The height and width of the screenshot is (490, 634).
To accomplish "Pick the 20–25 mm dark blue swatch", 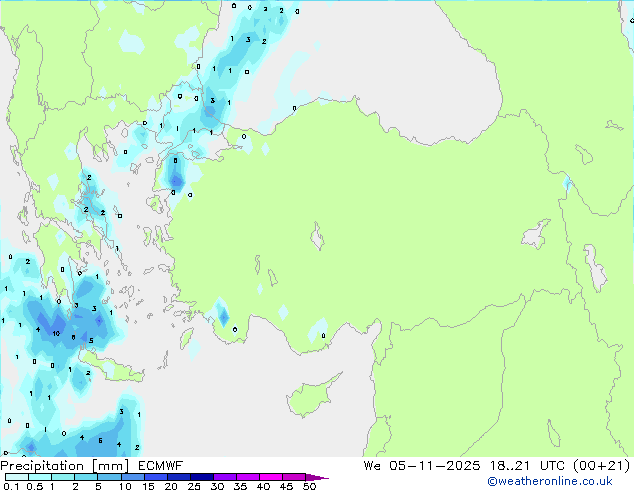I will (x=179, y=477).
